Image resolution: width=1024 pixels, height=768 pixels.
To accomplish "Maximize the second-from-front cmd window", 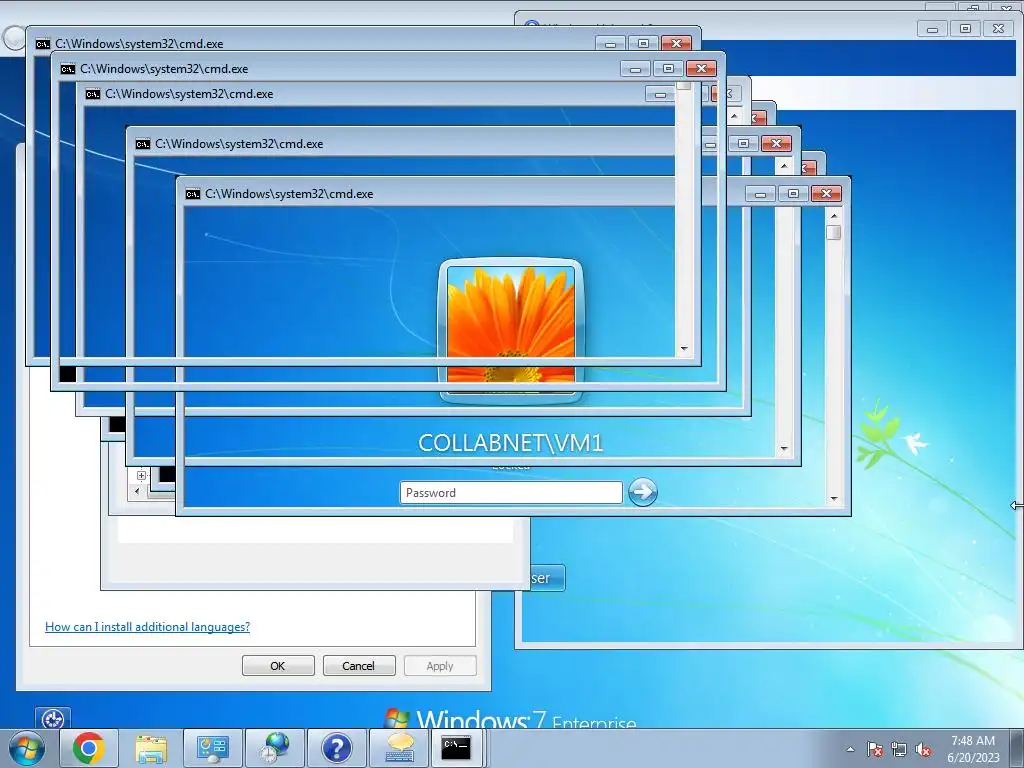I will click(743, 144).
